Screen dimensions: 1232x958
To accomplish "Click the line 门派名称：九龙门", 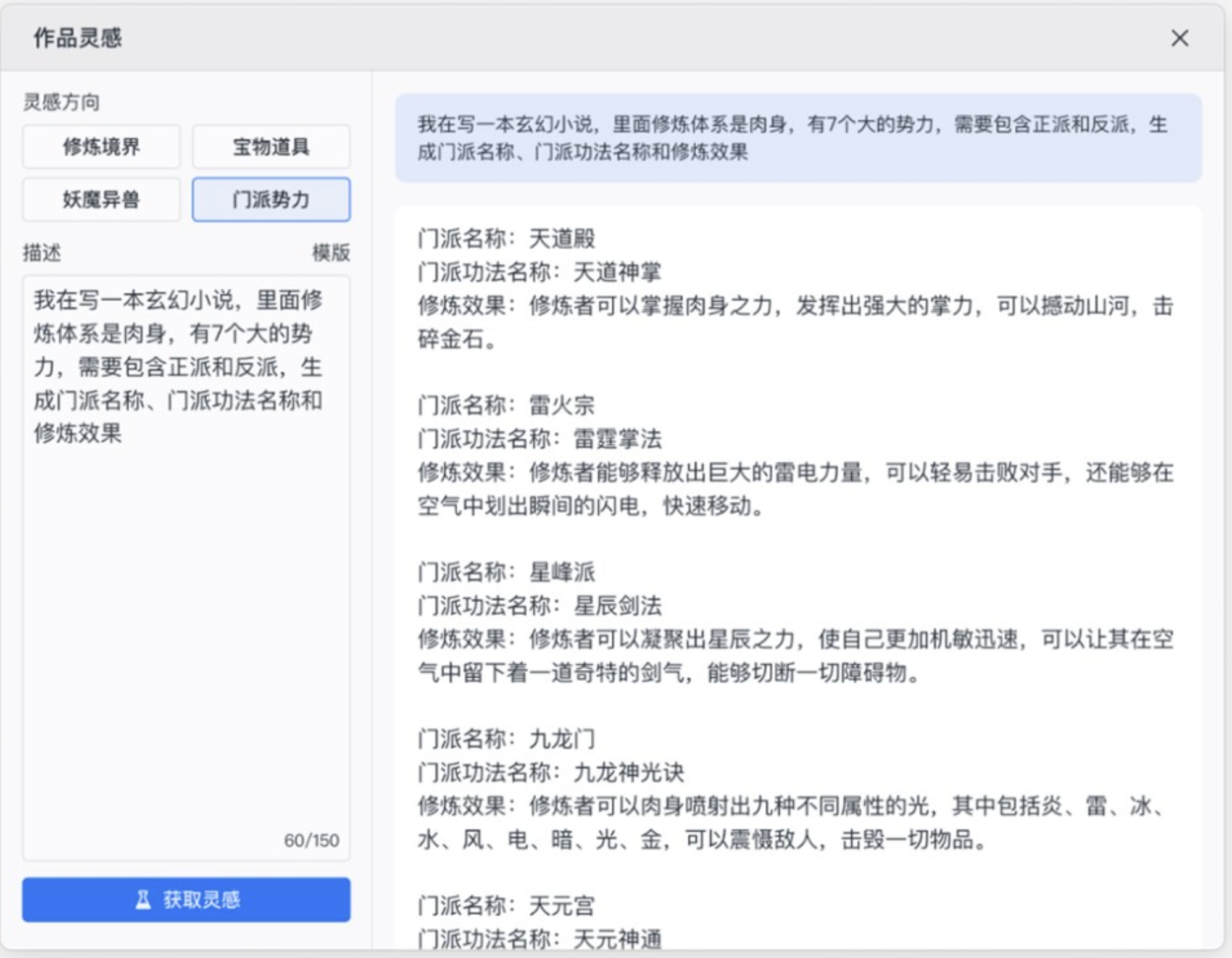I will click(506, 739).
